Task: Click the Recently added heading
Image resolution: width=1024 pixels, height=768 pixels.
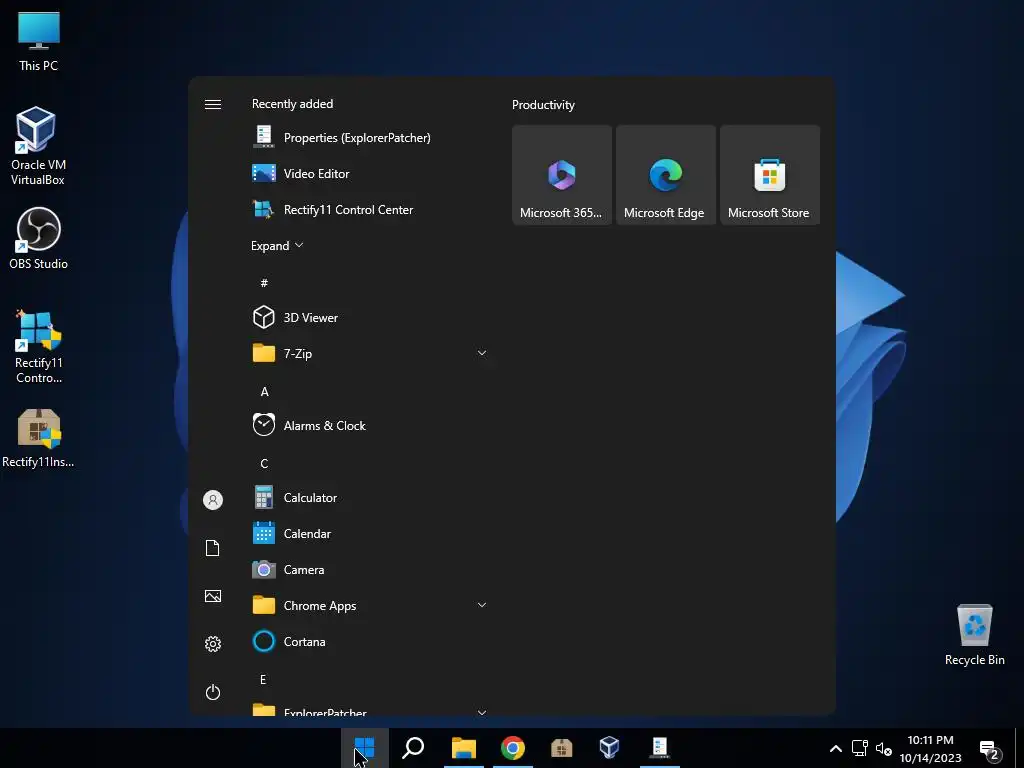Action: [x=293, y=104]
